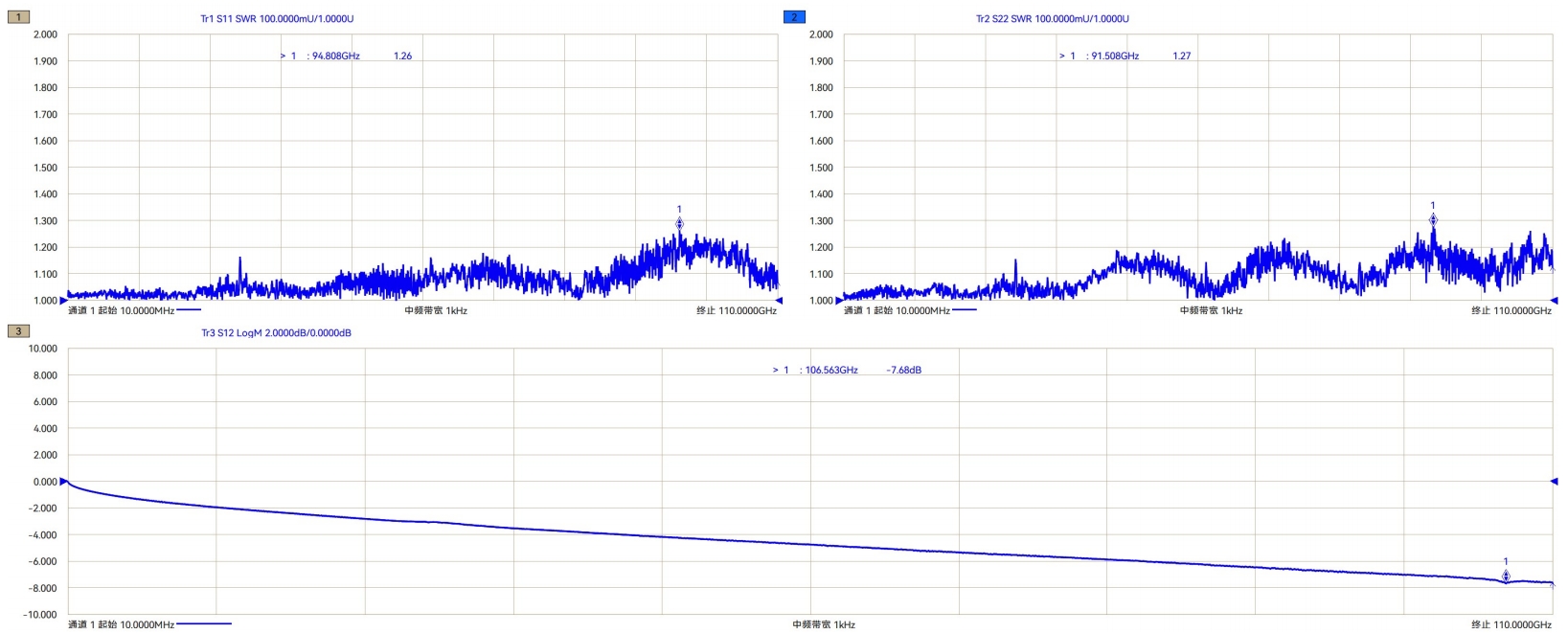This screenshot has height=633, width=1568.
Task: Click the right reference level triangle of the S11 plot
Action: pyautogui.click(x=779, y=301)
